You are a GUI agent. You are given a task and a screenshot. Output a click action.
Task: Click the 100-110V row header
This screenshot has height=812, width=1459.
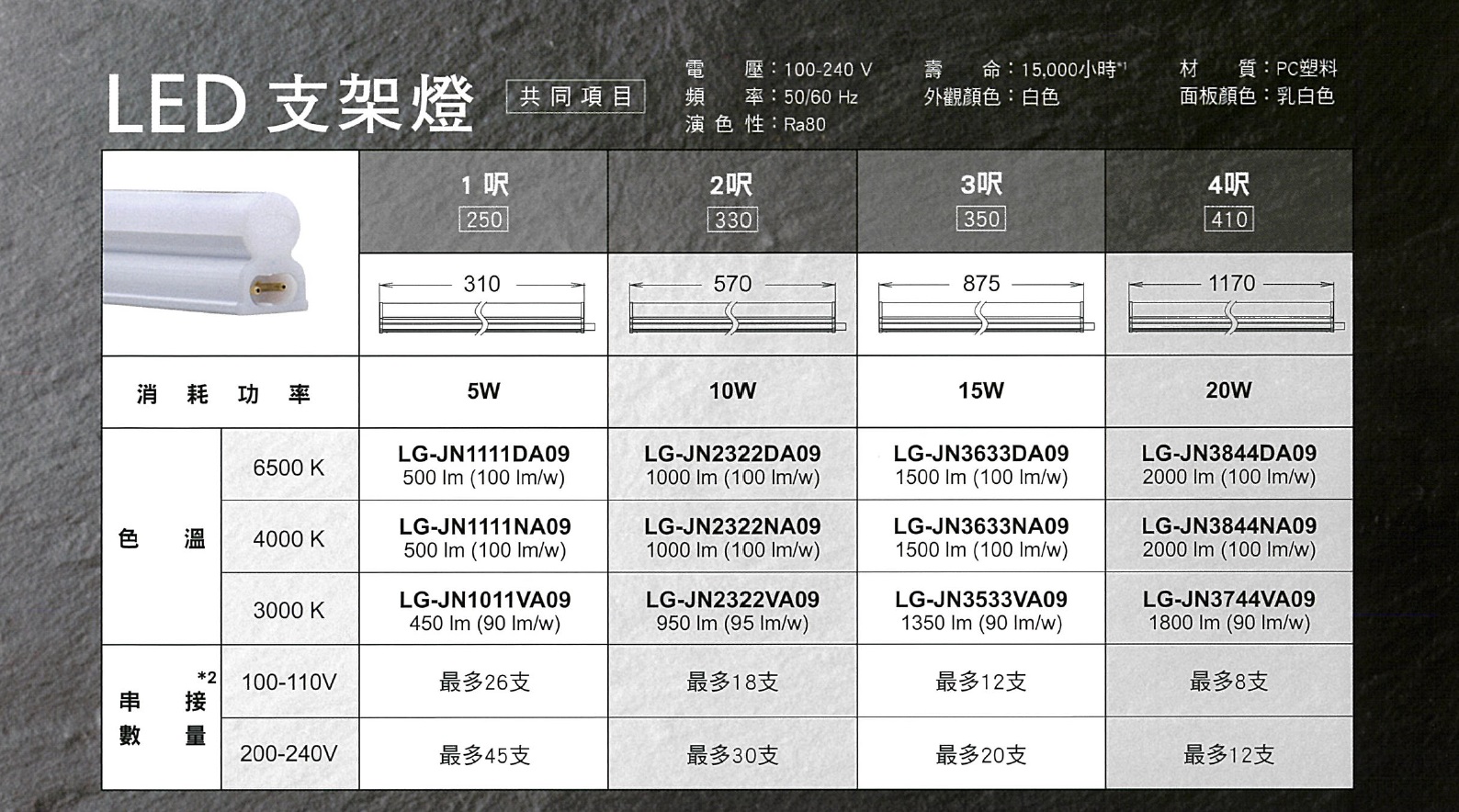click(x=288, y=682)
